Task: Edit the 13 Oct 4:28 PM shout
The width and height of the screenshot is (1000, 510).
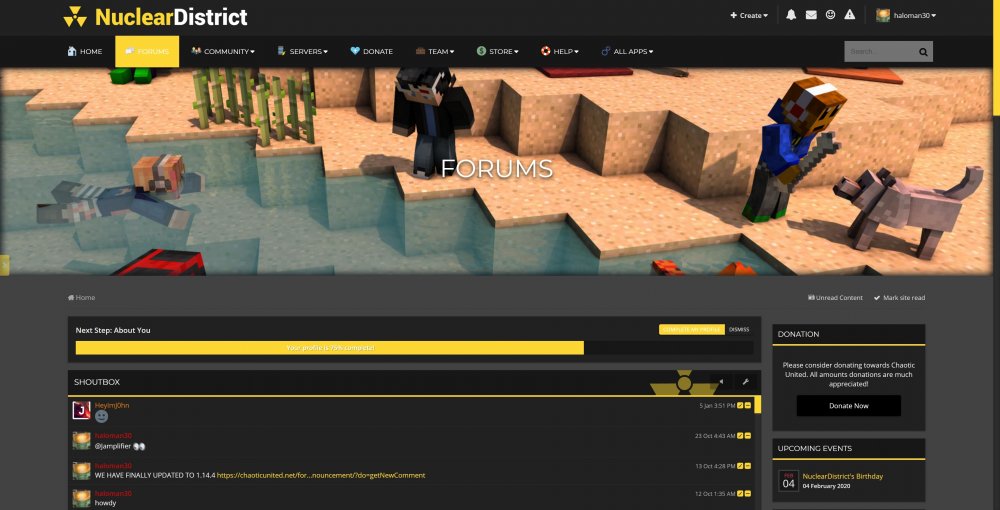Action: pyautogui.click(x=740, y=466)
